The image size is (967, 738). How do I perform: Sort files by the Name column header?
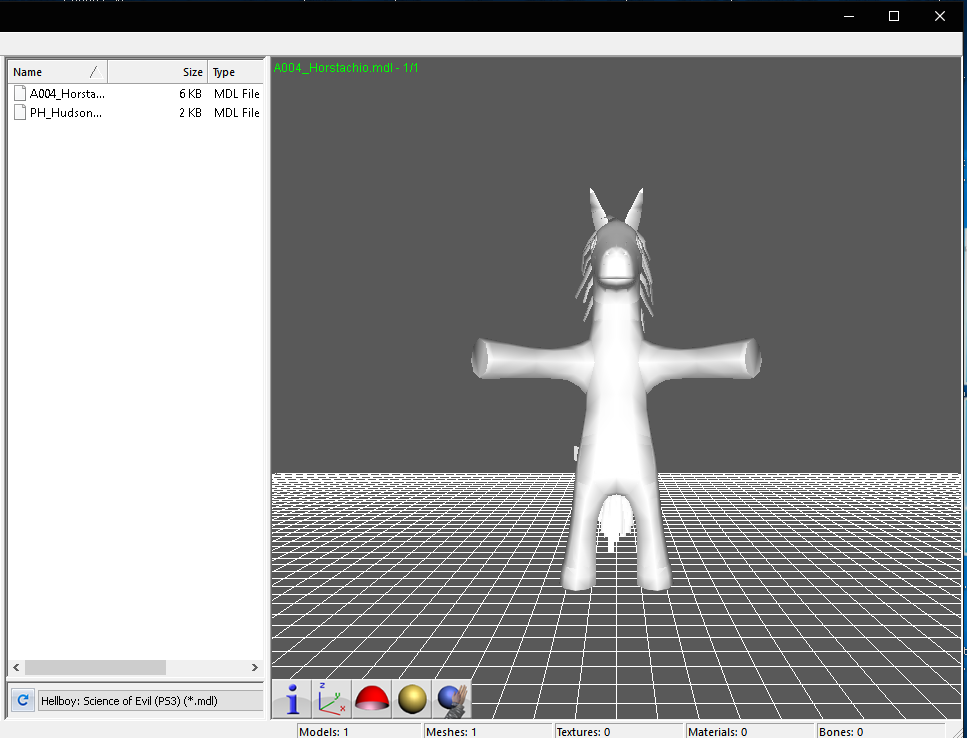coord(57,72)
